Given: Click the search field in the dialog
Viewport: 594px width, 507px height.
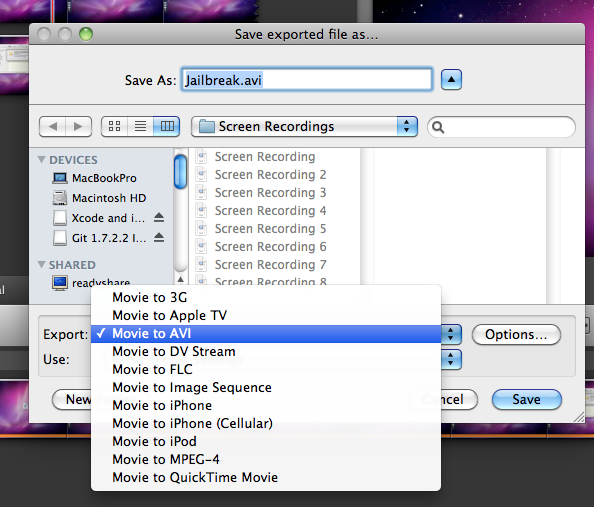Looking at the screenshot, I should pyautogui.click(x=501, y=127).
